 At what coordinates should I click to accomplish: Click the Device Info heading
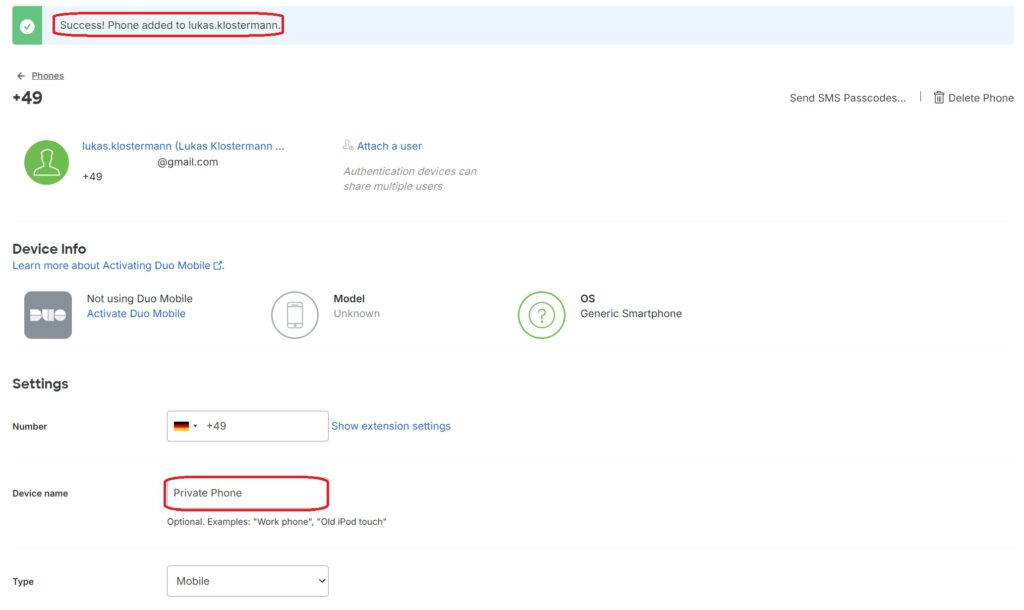pos(49,249)
